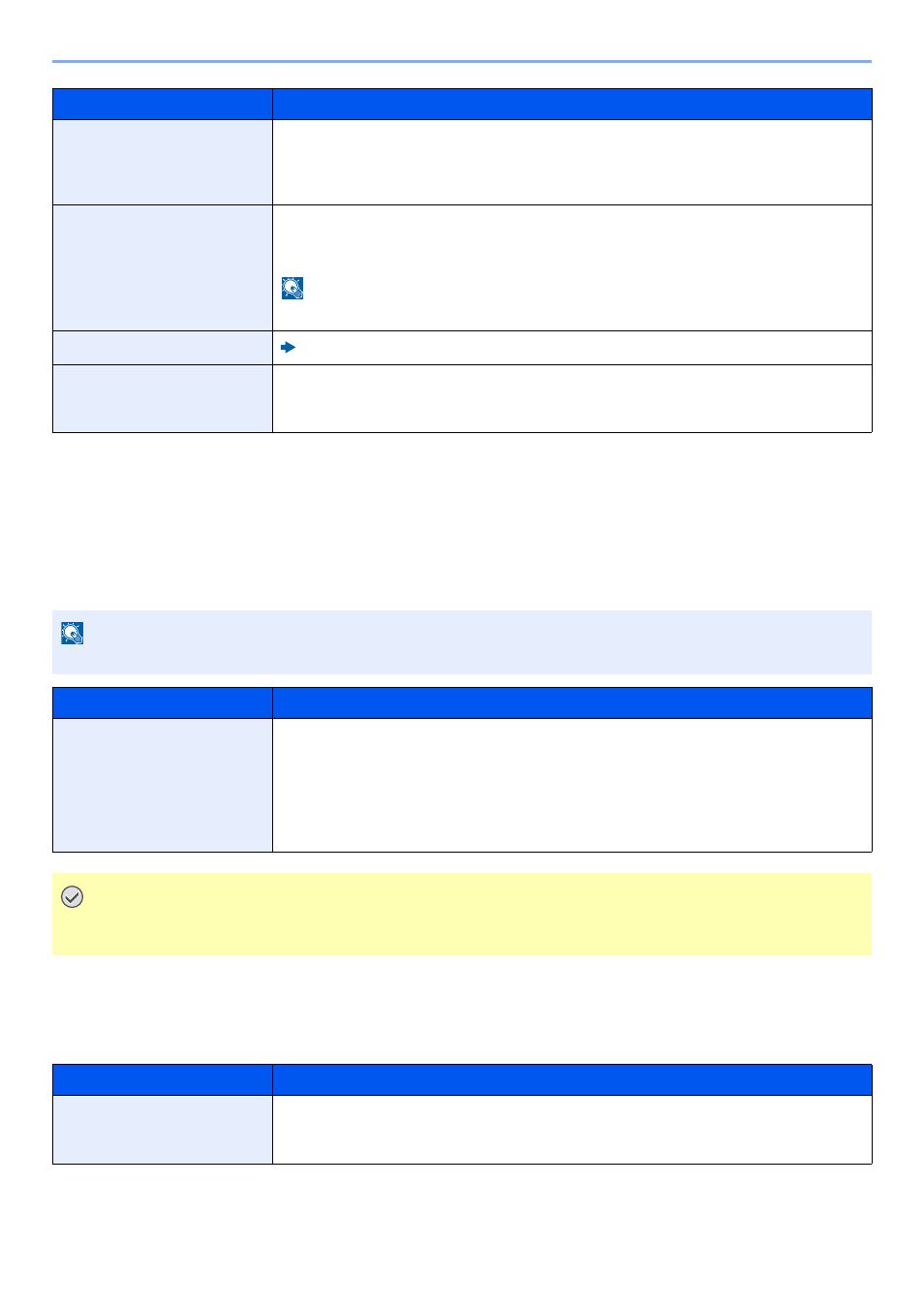Select the light-blue note banner
The height and width of the screenshot is (1308, 924).
(462, 641)
